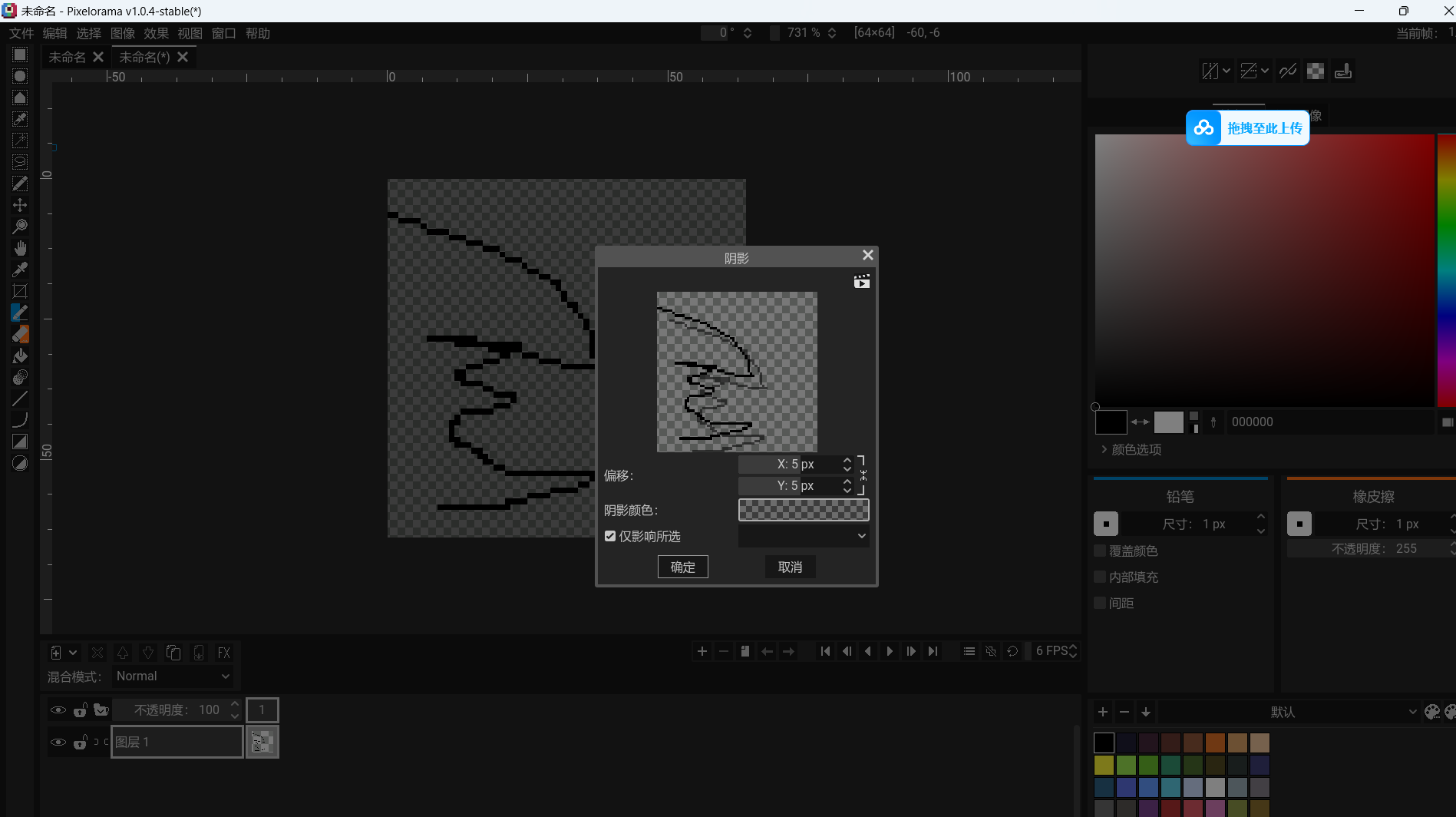Select the curve tool

(20, 420)
